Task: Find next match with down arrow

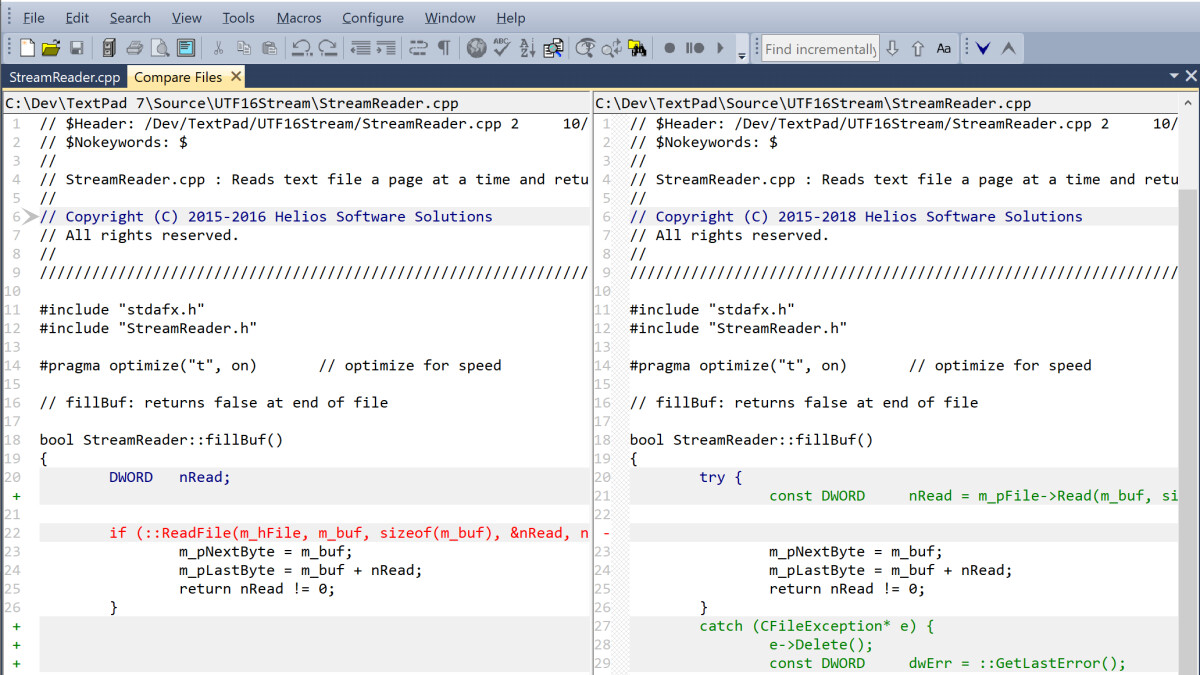Action: pyautogui.click(x=893, y=48)
